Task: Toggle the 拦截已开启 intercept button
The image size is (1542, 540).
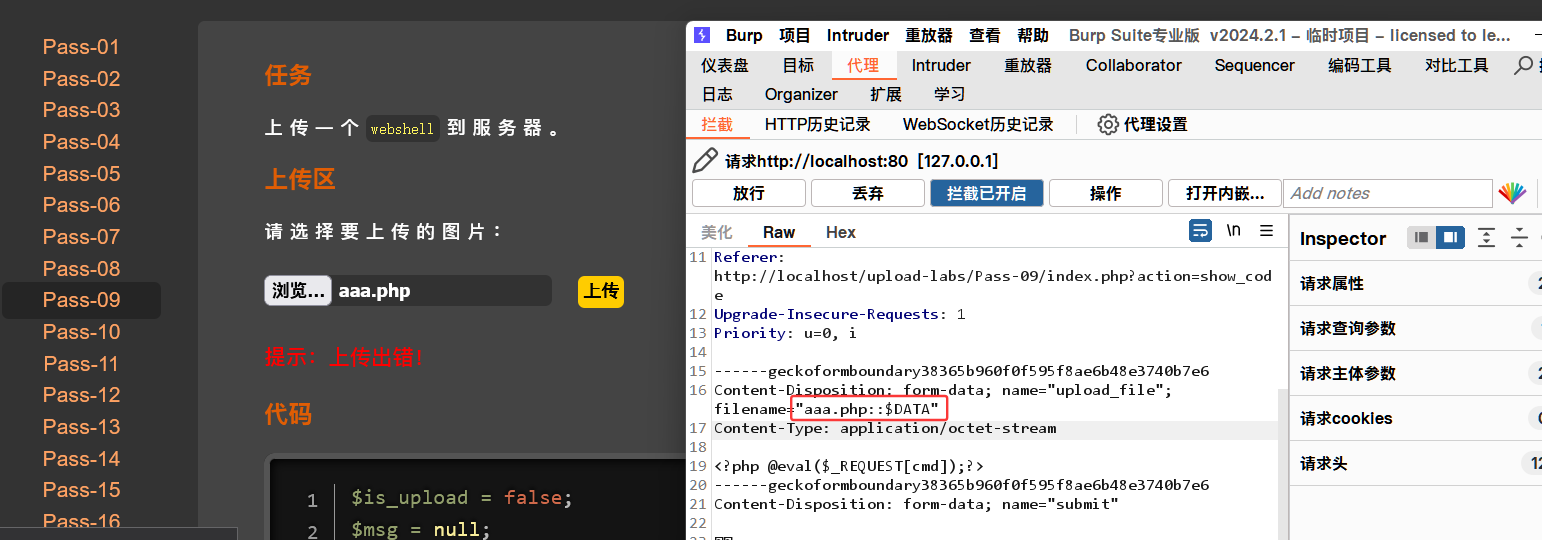Action: click(986, 193)
